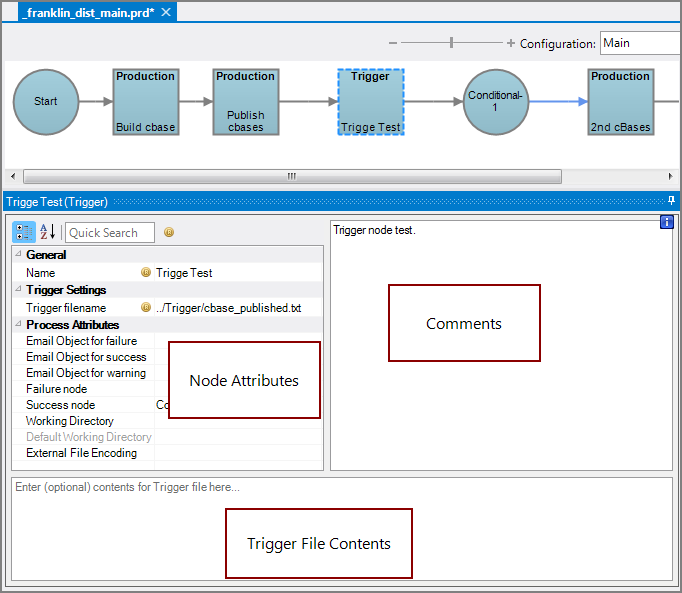Collapse the Trigger Settings section

pyautogui.click(x=18, y=288)
